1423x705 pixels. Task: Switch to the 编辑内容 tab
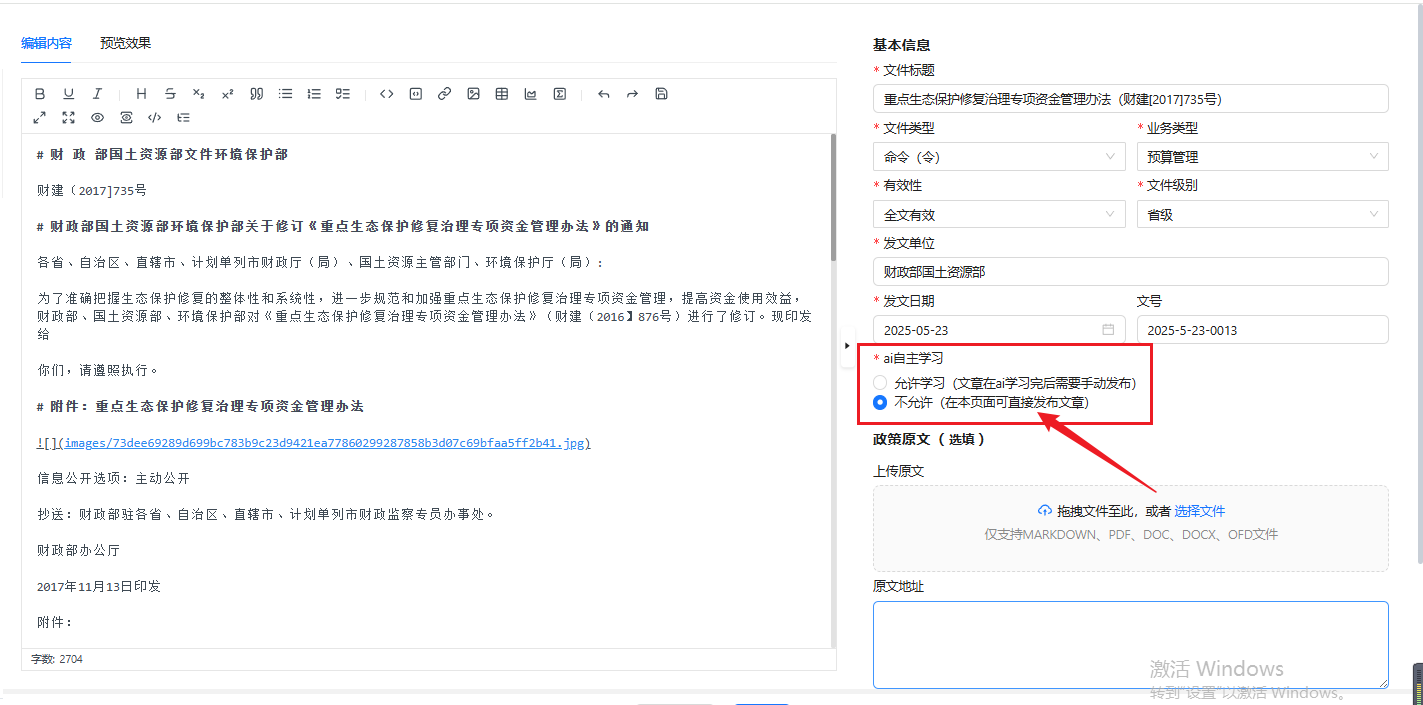[x=46, y=43]
